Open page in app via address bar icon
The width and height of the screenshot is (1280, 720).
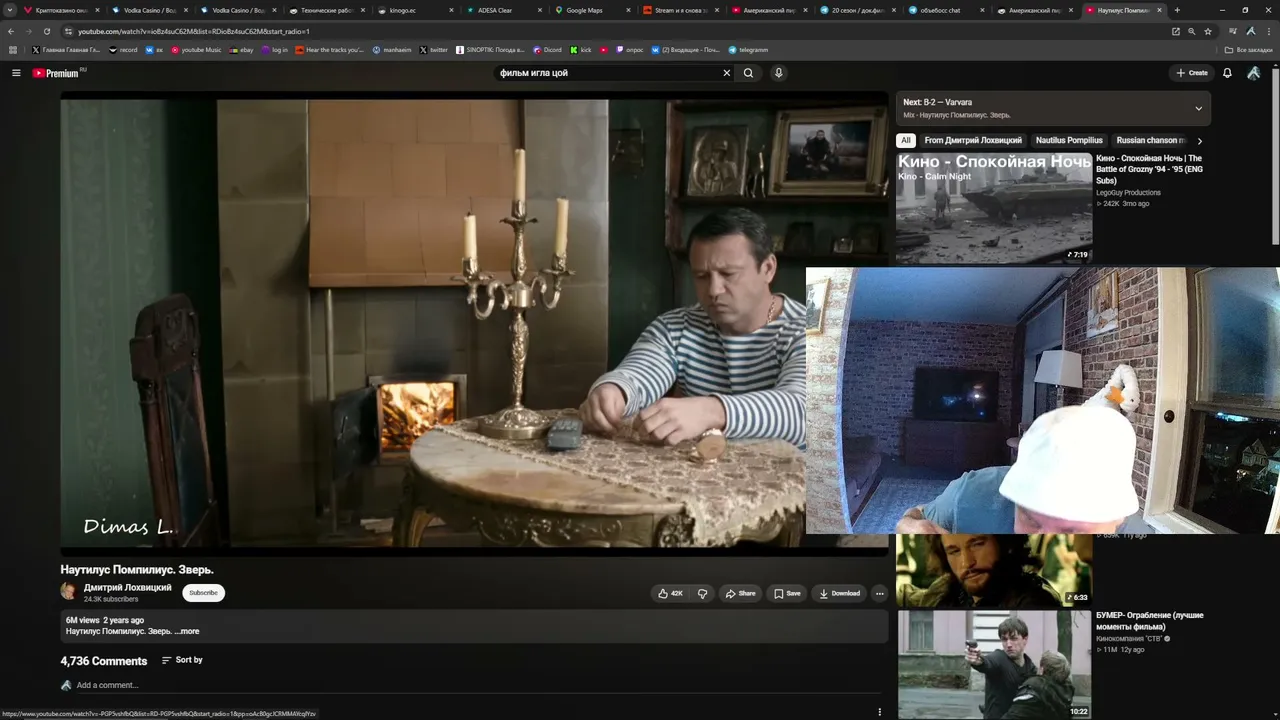tap(1176, 31)
